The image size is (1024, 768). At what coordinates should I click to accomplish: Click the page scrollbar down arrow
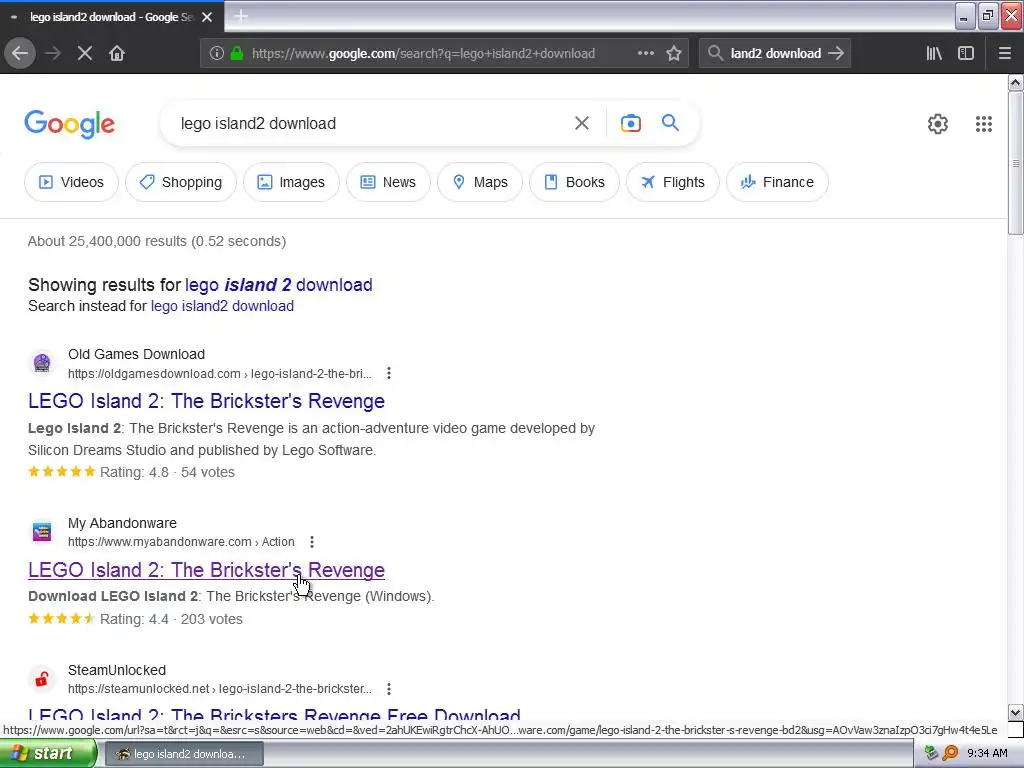click(1016, 712)
